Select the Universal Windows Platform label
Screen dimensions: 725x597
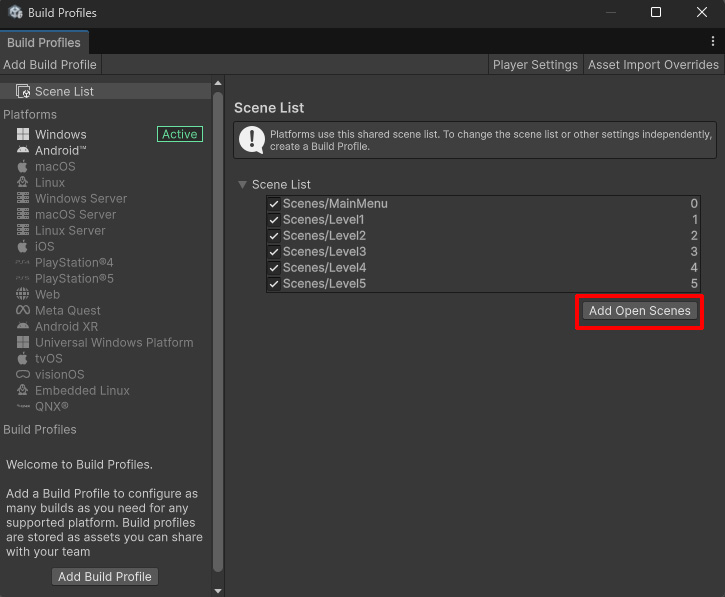click(x=114, y=343)
